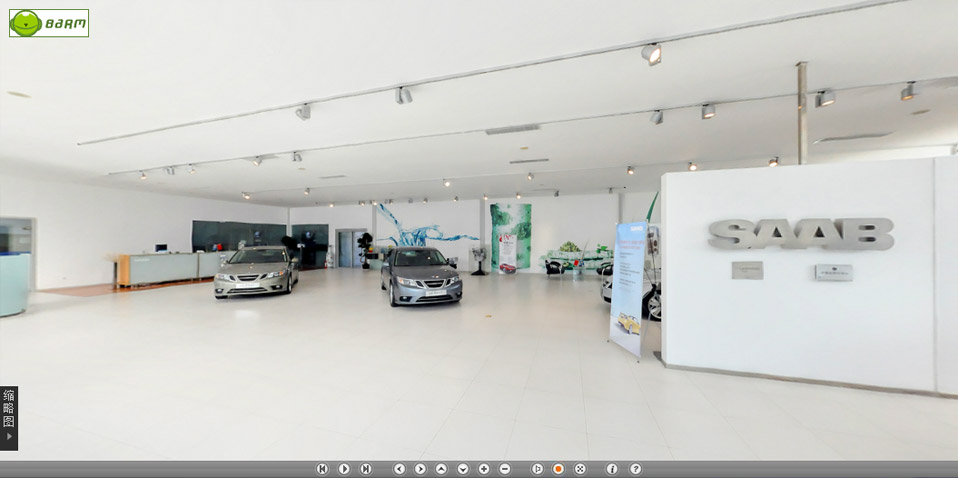This screenshot has width=958, height=478.
Task: Zoom out with the minus icon
Action: coord(505,469)
